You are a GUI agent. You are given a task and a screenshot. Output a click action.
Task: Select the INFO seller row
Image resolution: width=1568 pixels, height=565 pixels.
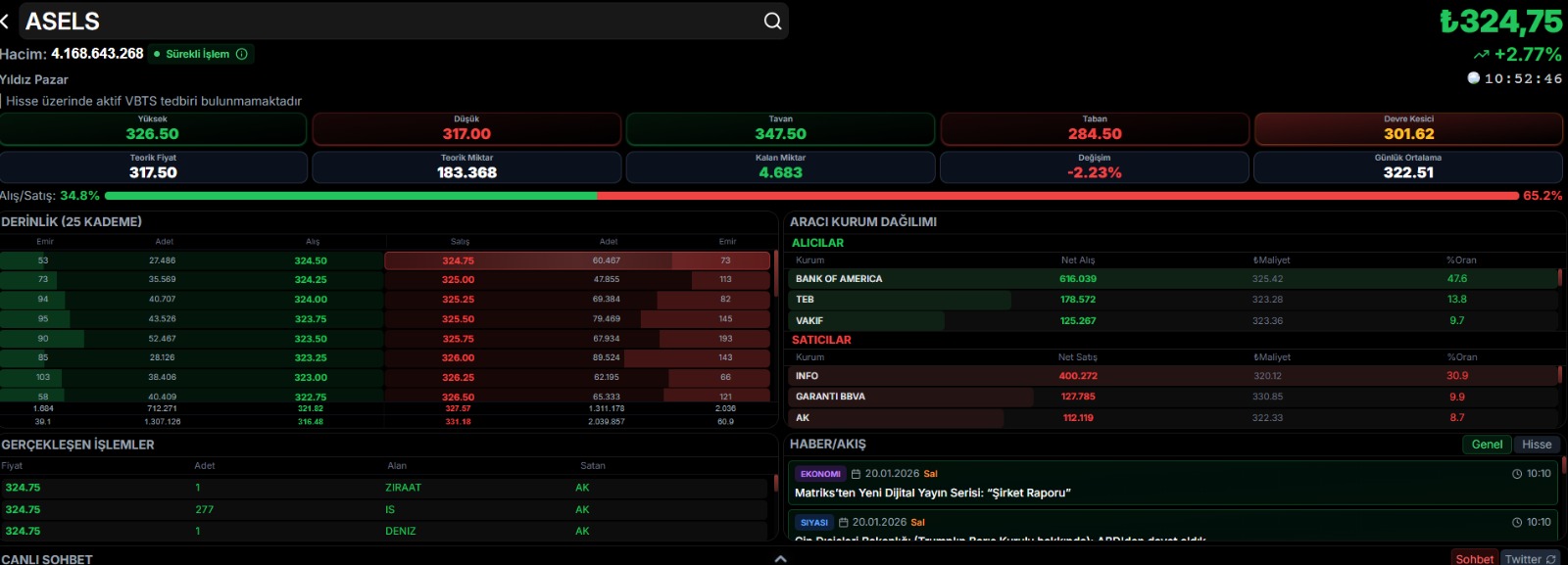[x=1173, y=376]
